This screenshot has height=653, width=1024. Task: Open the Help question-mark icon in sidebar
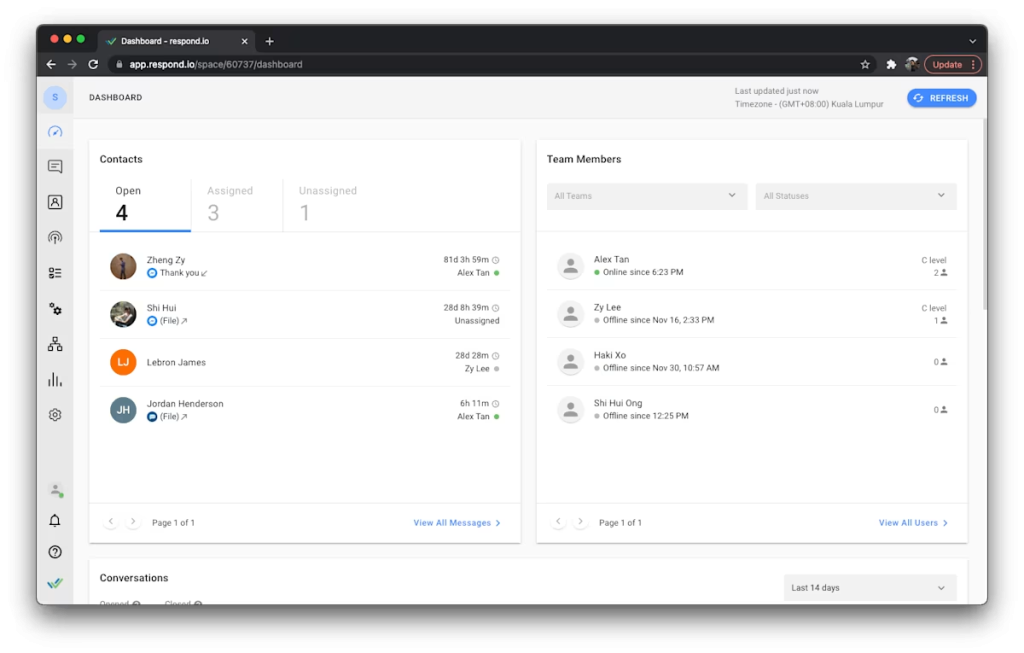[x=55, y=551]
